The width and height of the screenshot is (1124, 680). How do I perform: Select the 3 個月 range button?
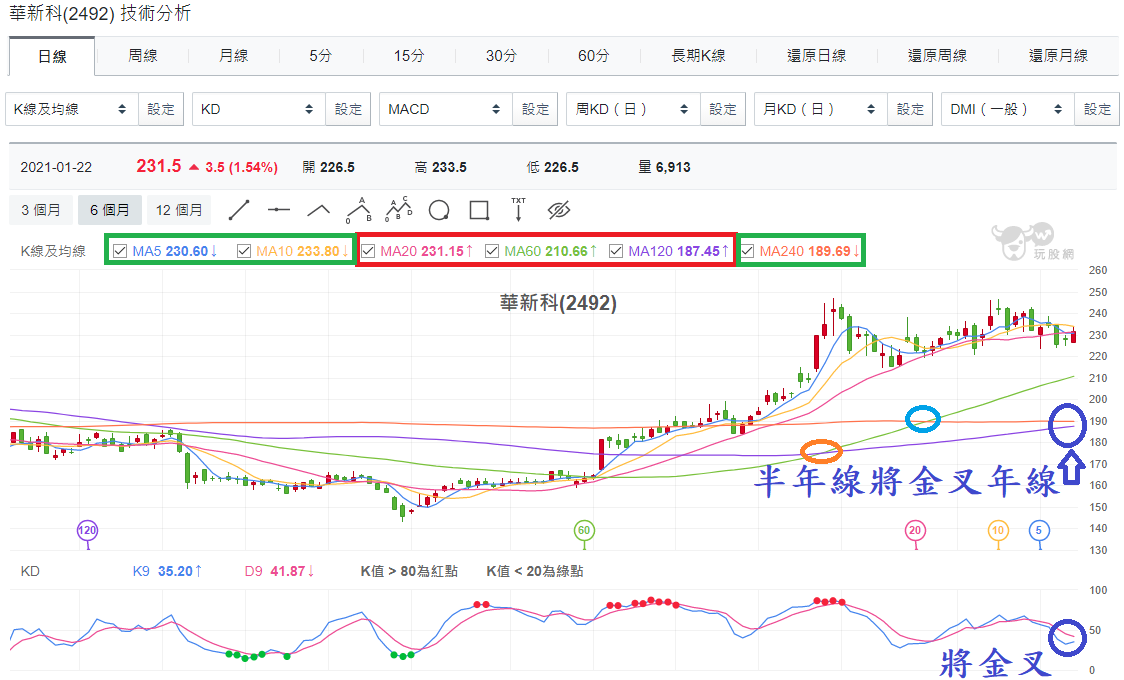coord(41,210)
